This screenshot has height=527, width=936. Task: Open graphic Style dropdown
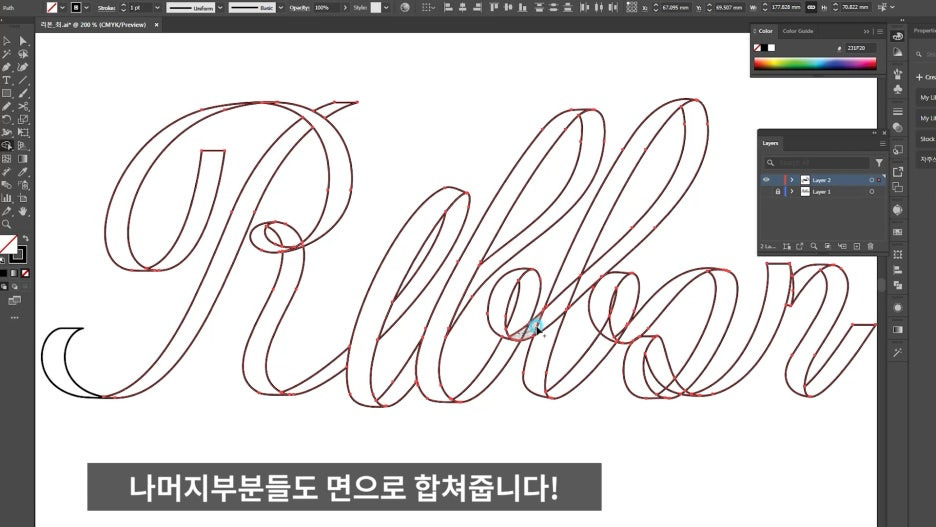pos(386,8)
